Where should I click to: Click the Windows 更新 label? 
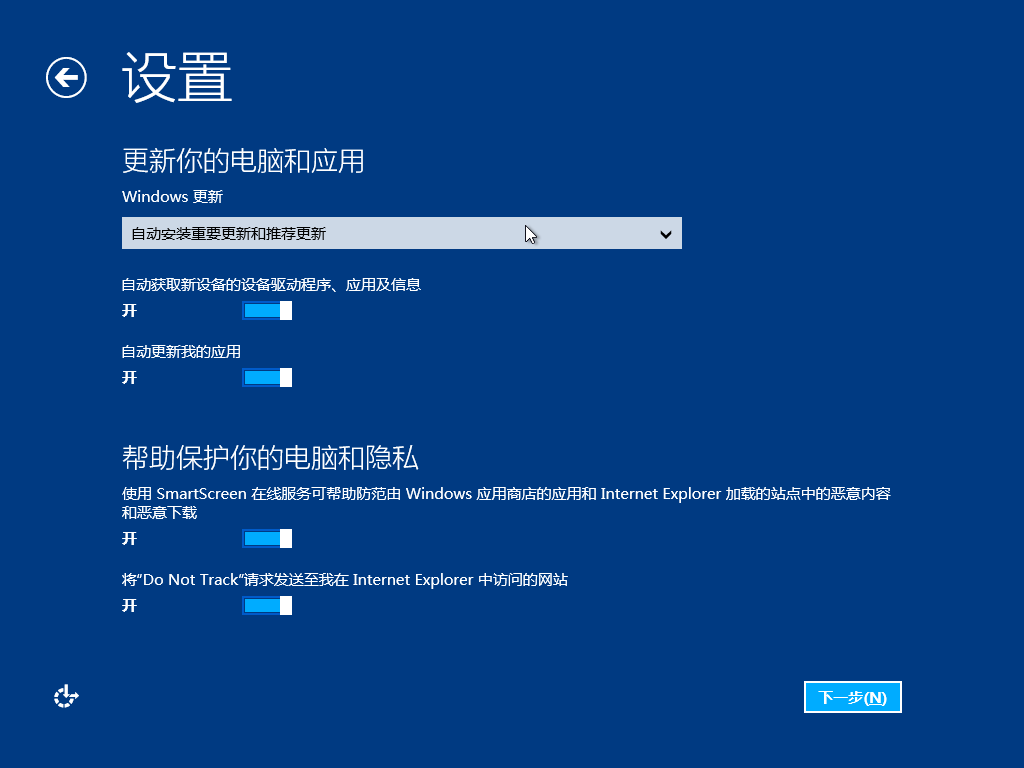pos(172,197)
